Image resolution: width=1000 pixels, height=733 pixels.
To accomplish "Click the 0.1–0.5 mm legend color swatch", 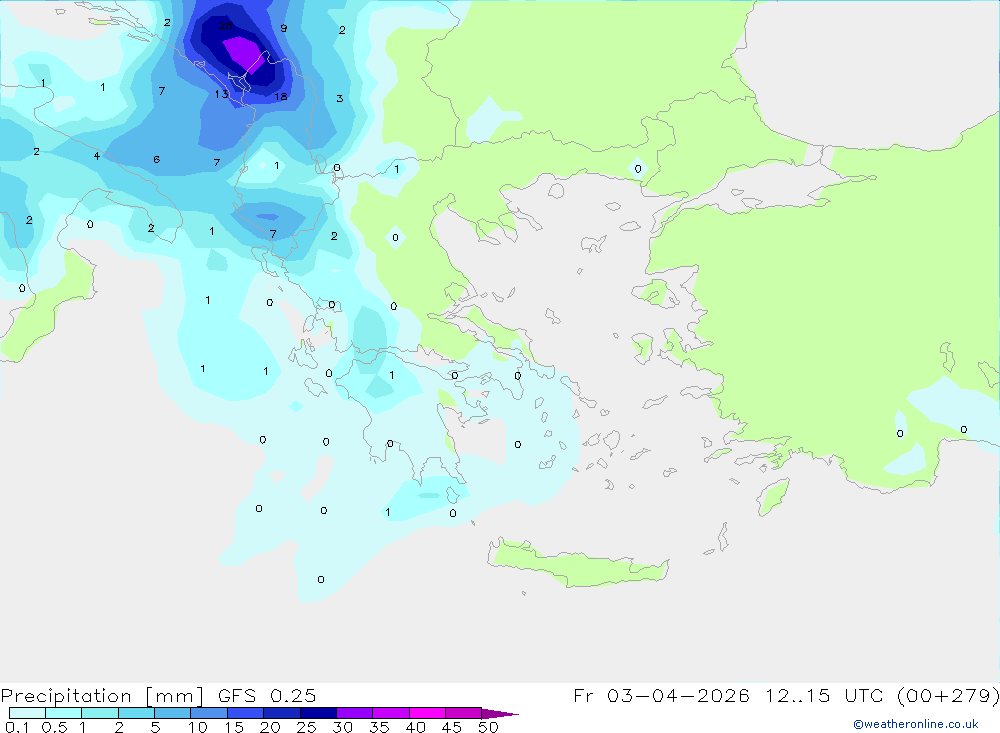I will 27,713.
